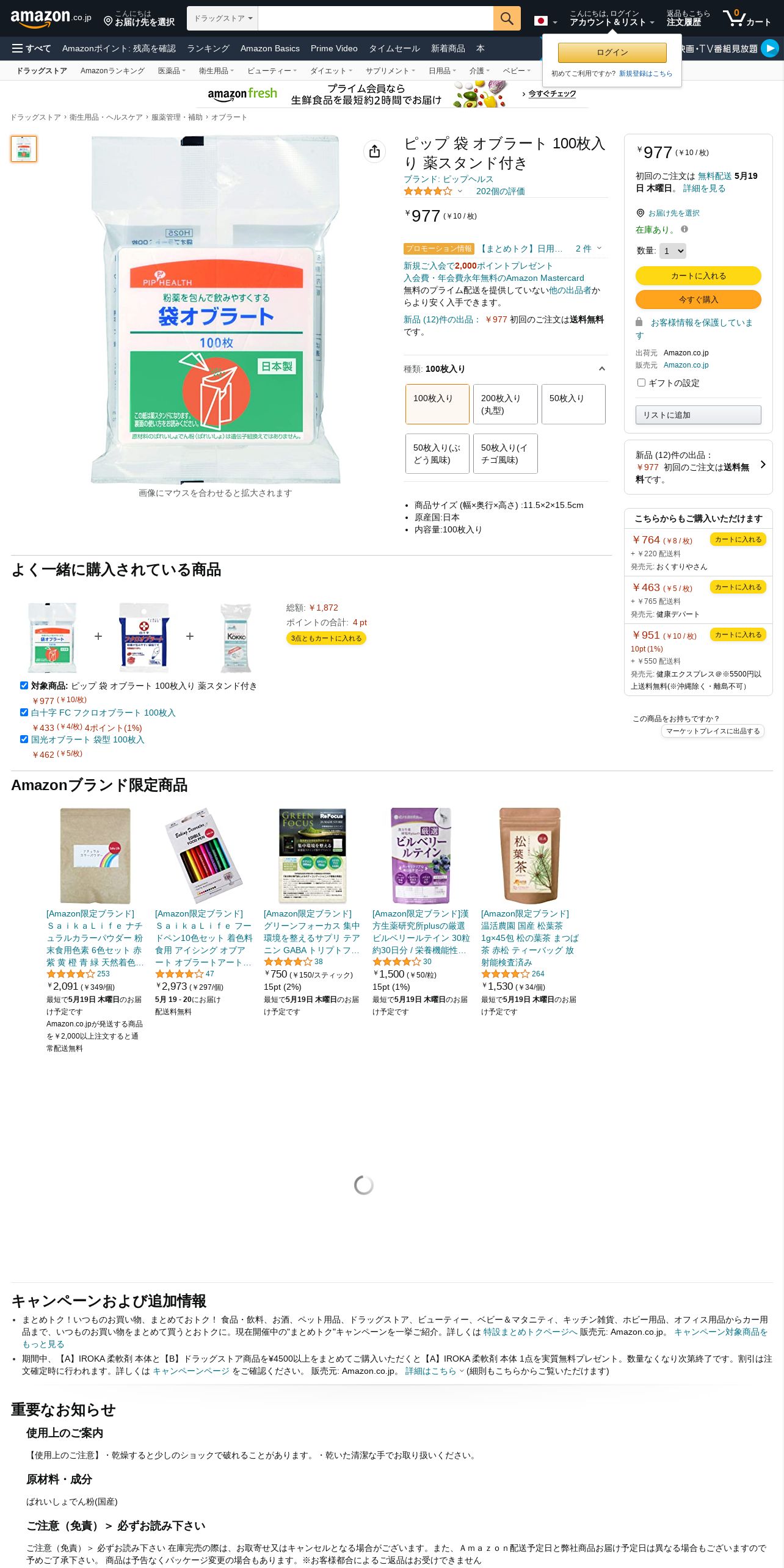Uncheck 白十字 FC フクロオブラート bundle checkbox
This screenshot has height=1568, width=784.
(24, 712)
